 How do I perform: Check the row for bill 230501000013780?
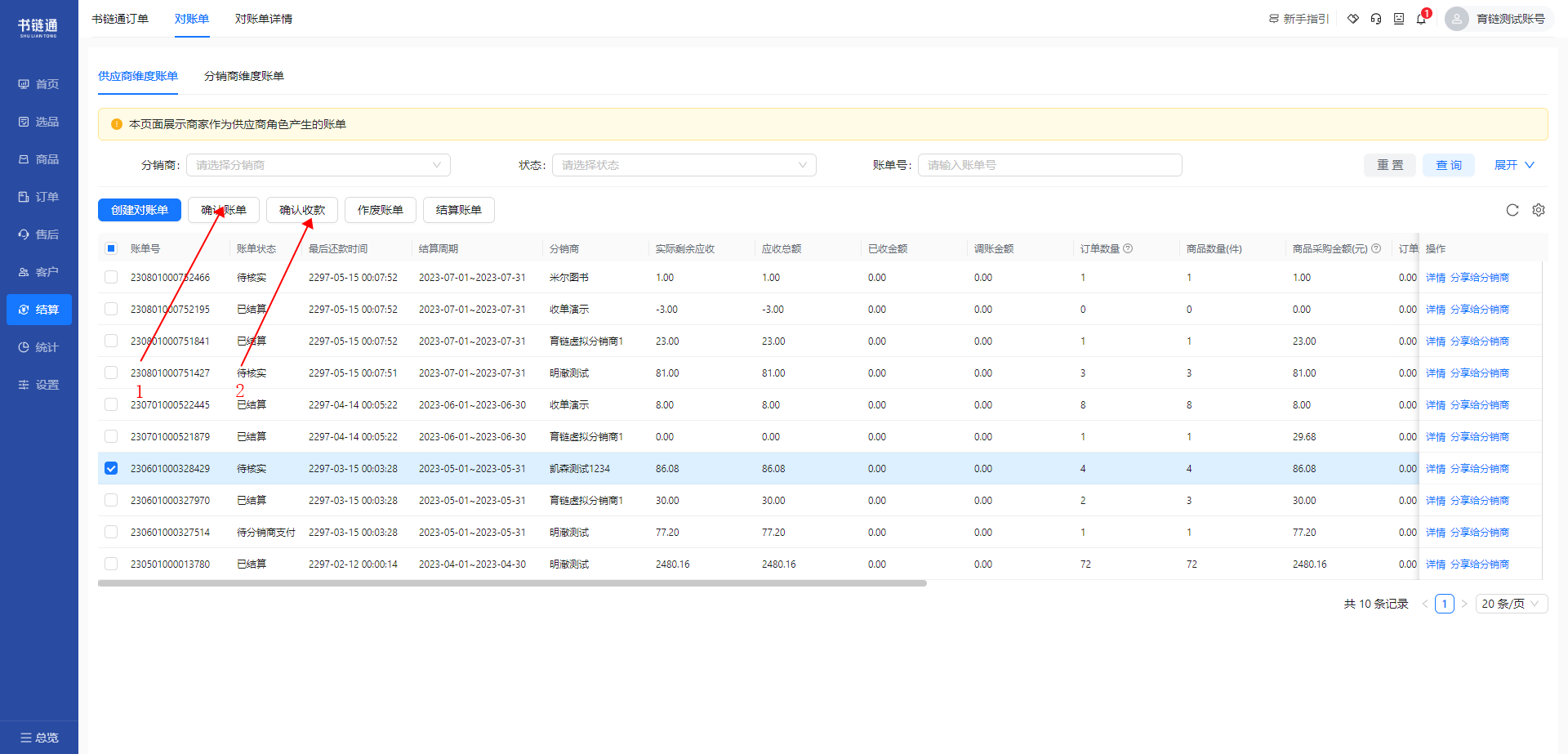[x=111, y=564]
